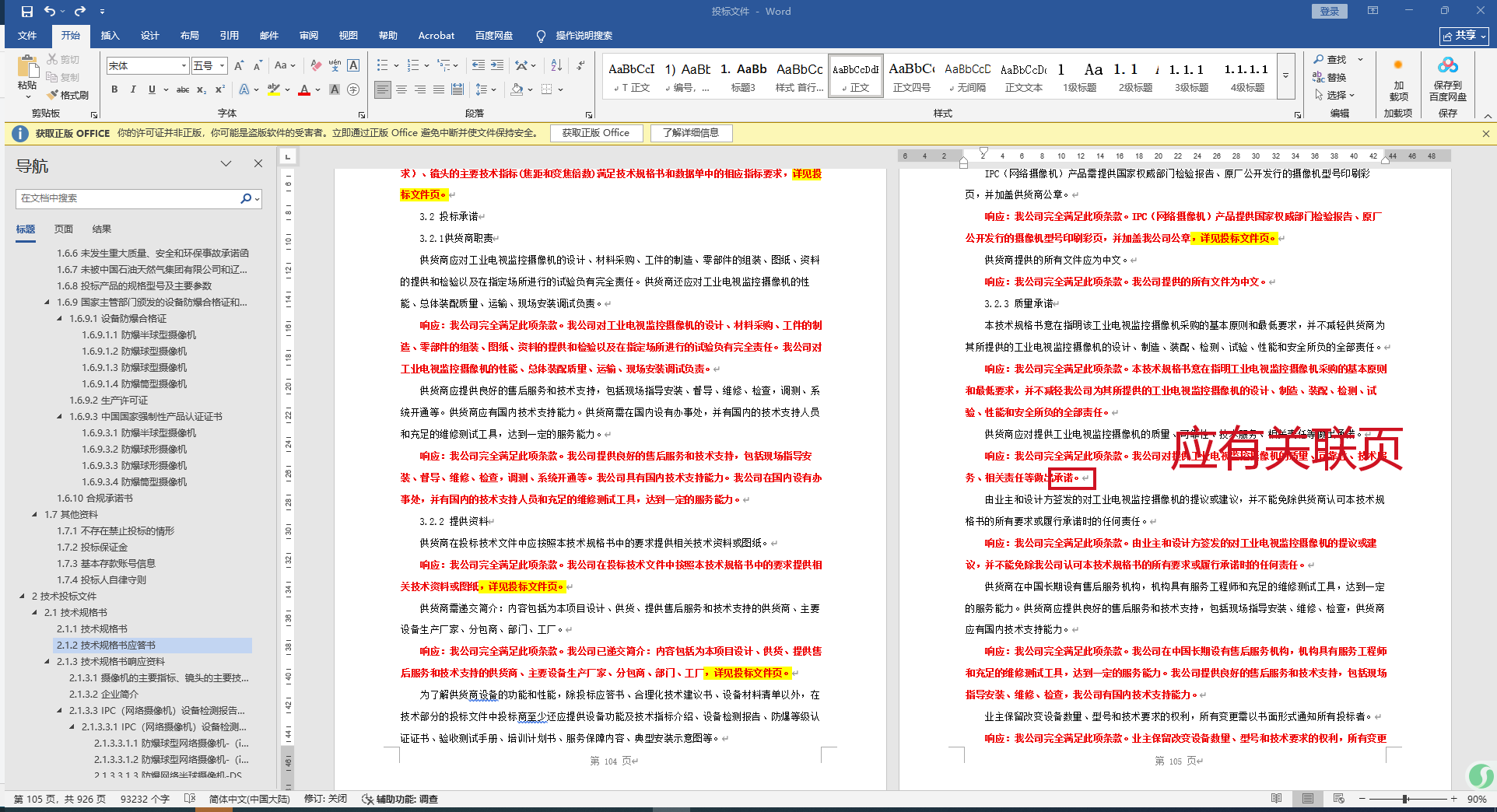
Task: Click the yellow text highlight color button
Action: pos(273,89)
